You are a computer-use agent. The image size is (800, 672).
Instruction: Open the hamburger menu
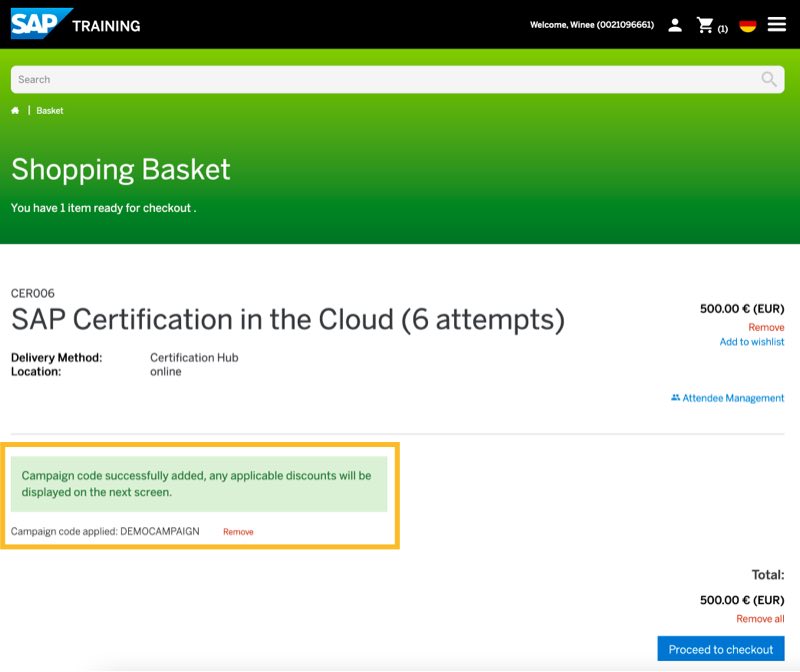tap(777, 24)
